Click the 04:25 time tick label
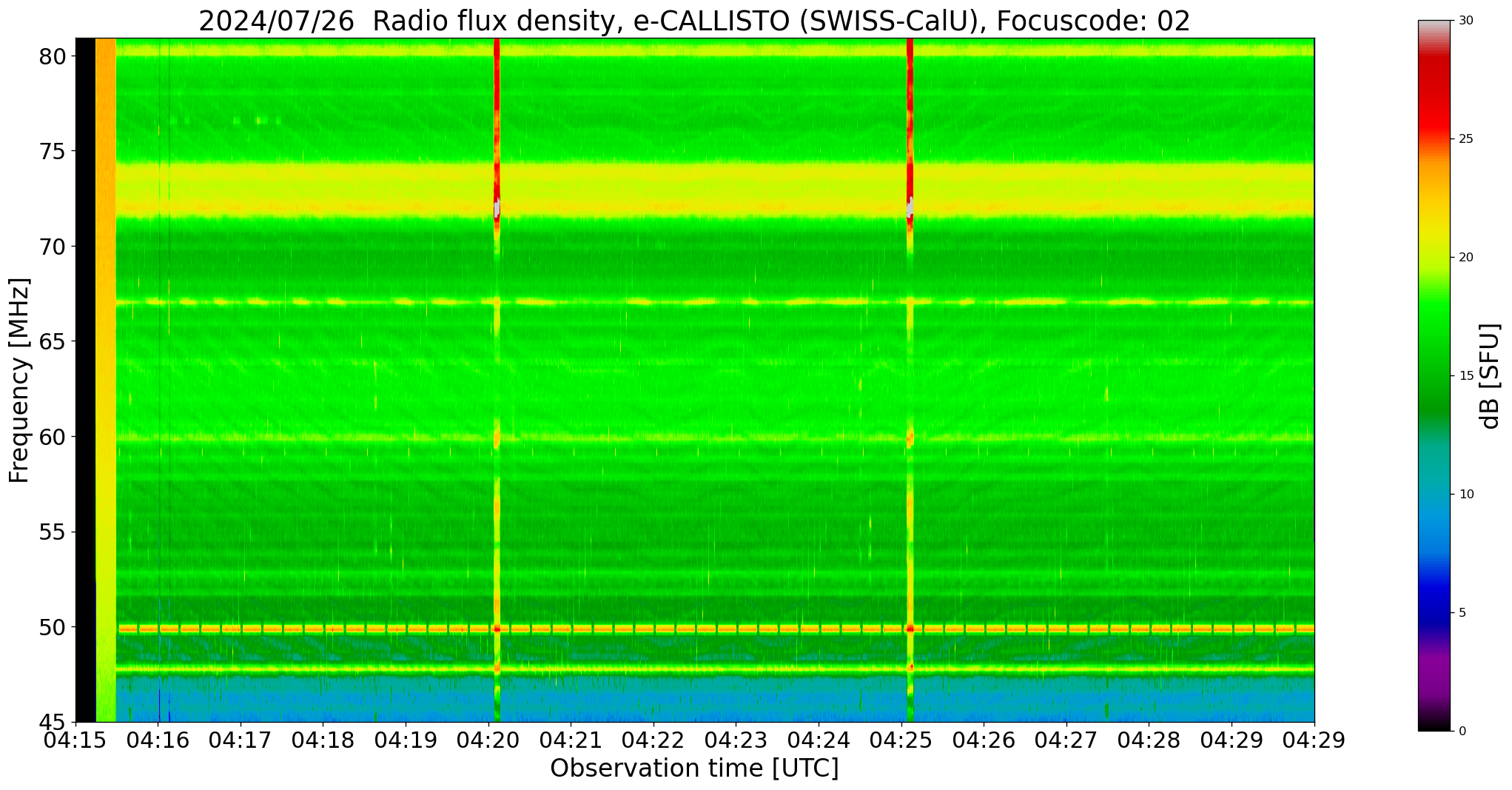 click(x=901, y=740)
